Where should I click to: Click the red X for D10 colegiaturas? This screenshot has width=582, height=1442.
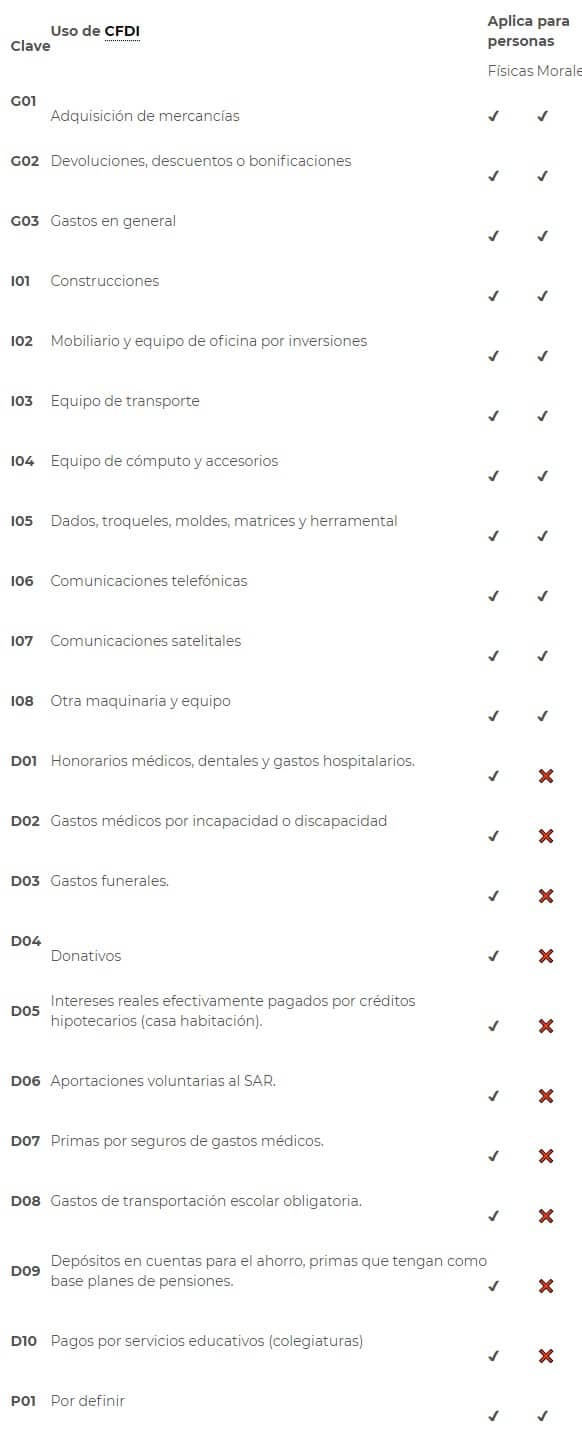[x=546, y=1356]
